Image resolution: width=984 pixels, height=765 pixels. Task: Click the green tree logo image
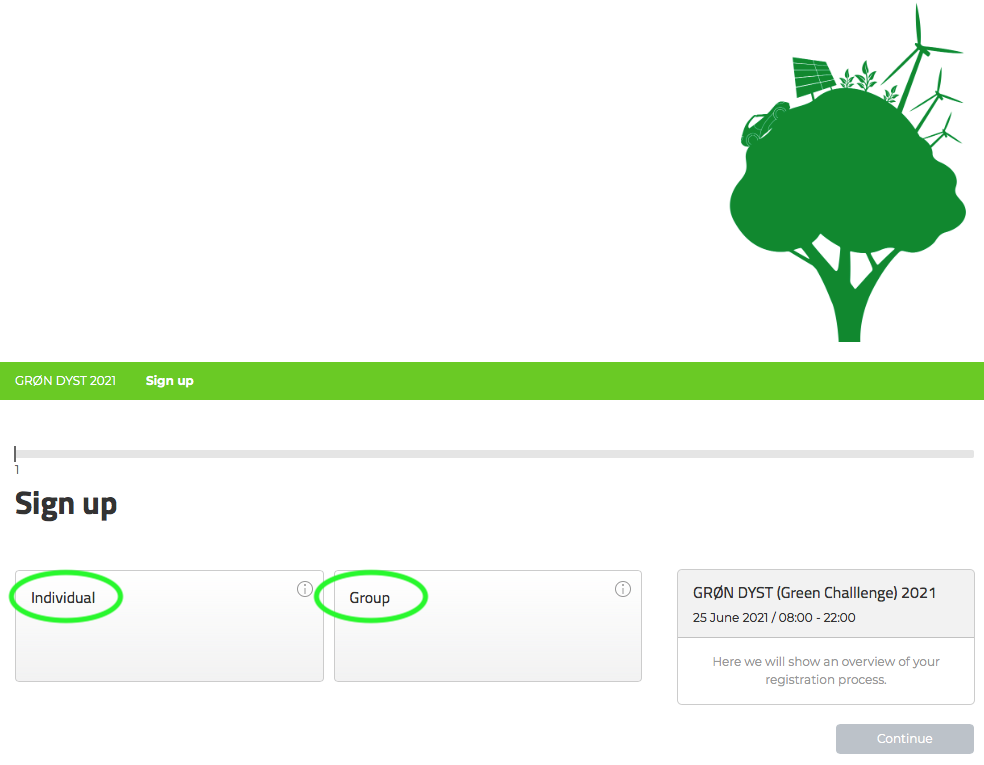[847, 173]
